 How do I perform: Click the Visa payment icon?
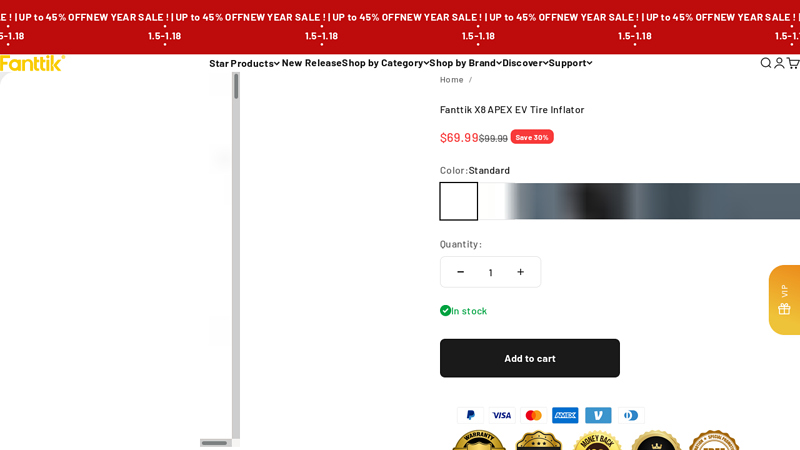click(502, 415)
